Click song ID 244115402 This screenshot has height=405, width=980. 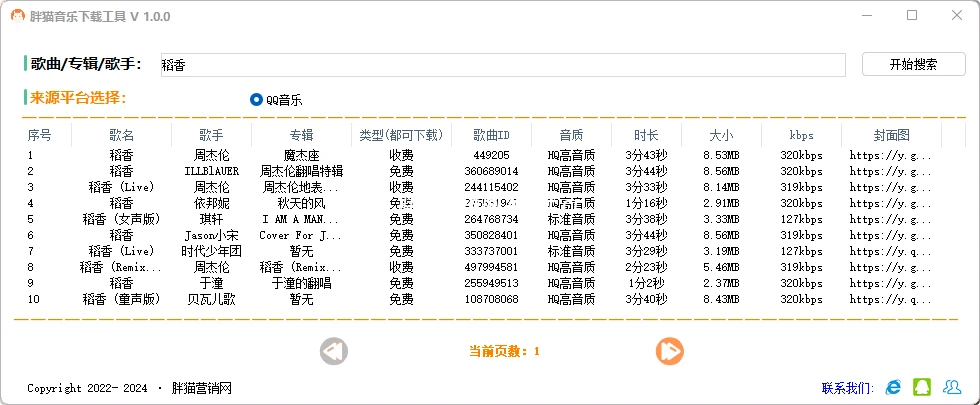point(491,188)
